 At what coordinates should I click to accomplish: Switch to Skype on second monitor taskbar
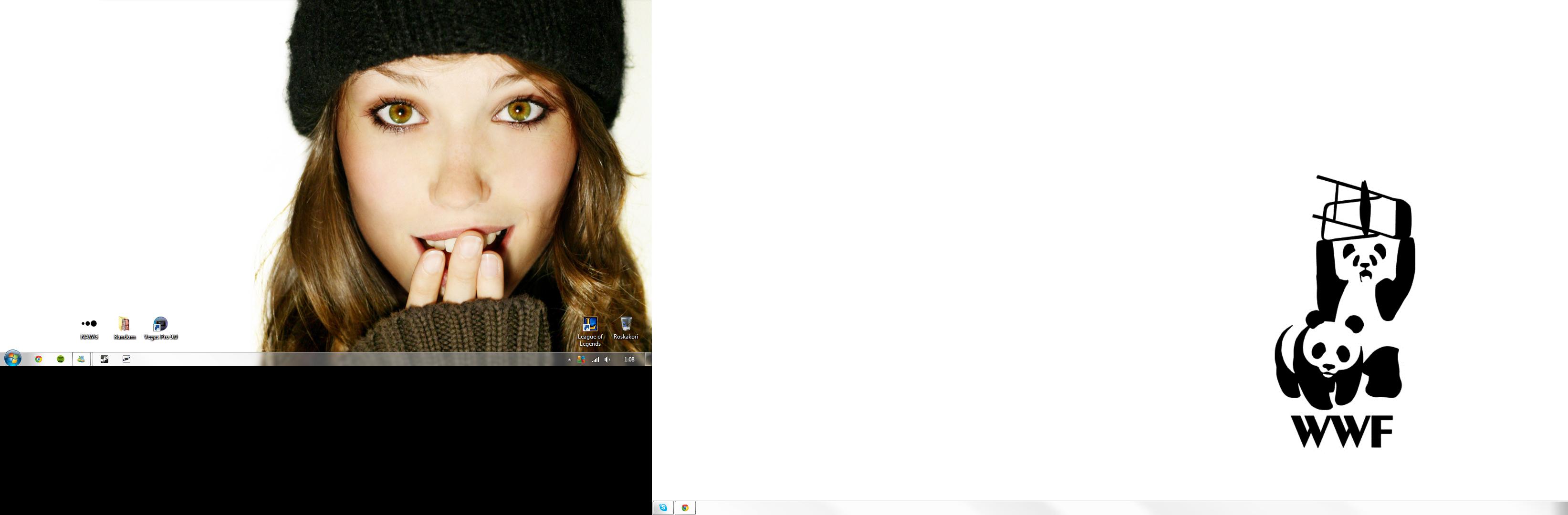click(663, 508)
